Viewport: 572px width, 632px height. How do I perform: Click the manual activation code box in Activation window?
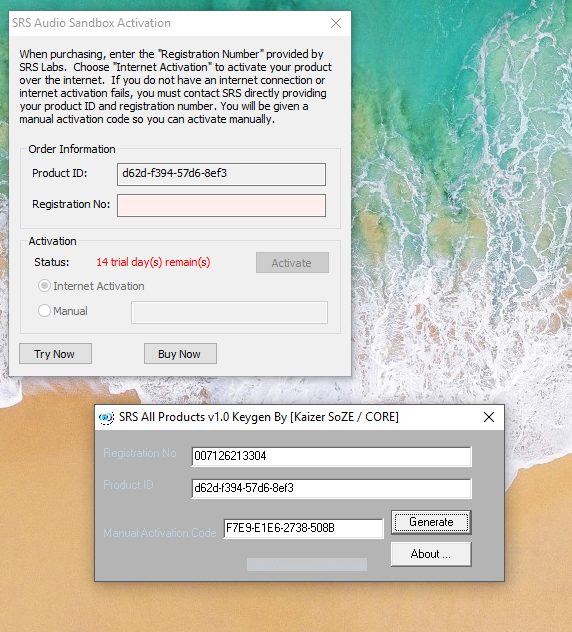click(x=229, y=312)
